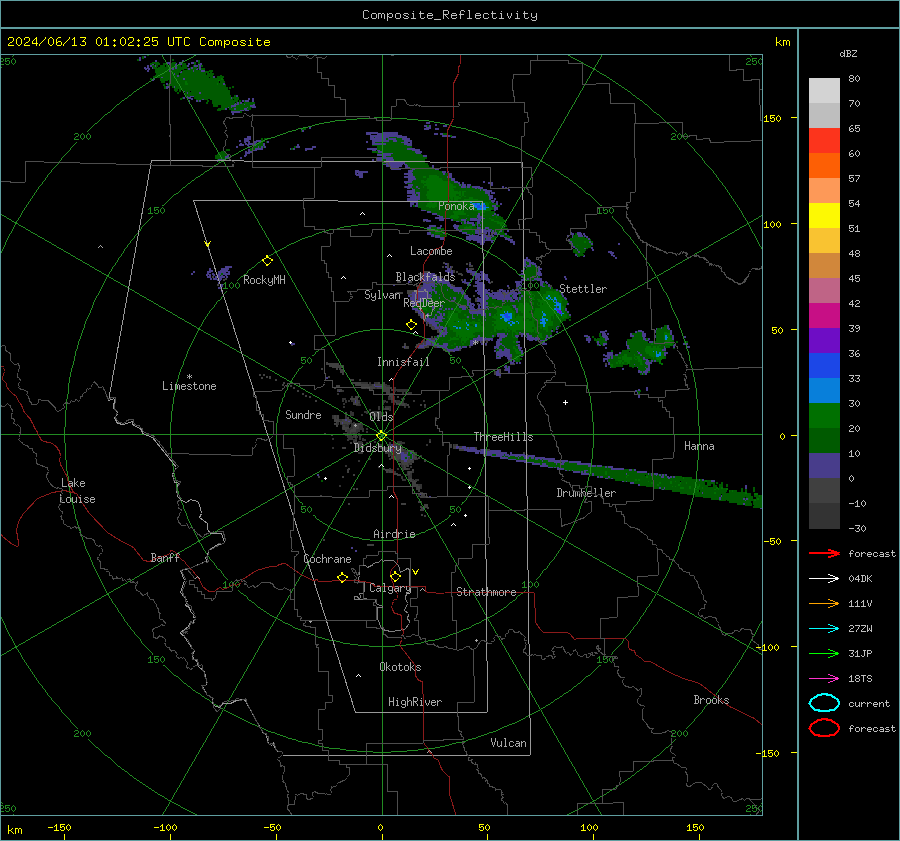Viewport: 900px width, 841px height.
Task: Click the Sundre town label
Action: (303, 414)
